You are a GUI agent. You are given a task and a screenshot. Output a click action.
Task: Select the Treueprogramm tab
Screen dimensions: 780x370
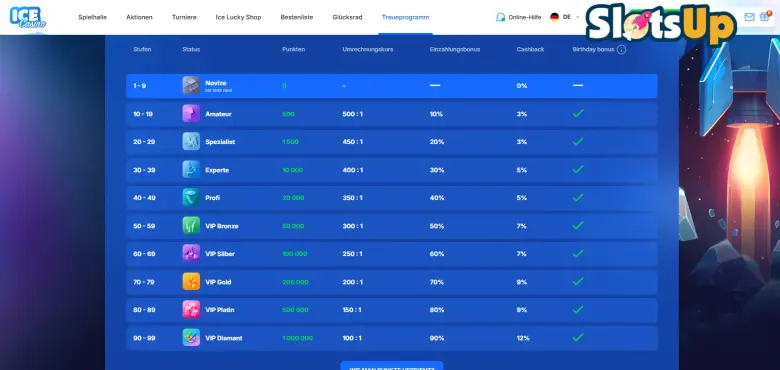[405, 17]
